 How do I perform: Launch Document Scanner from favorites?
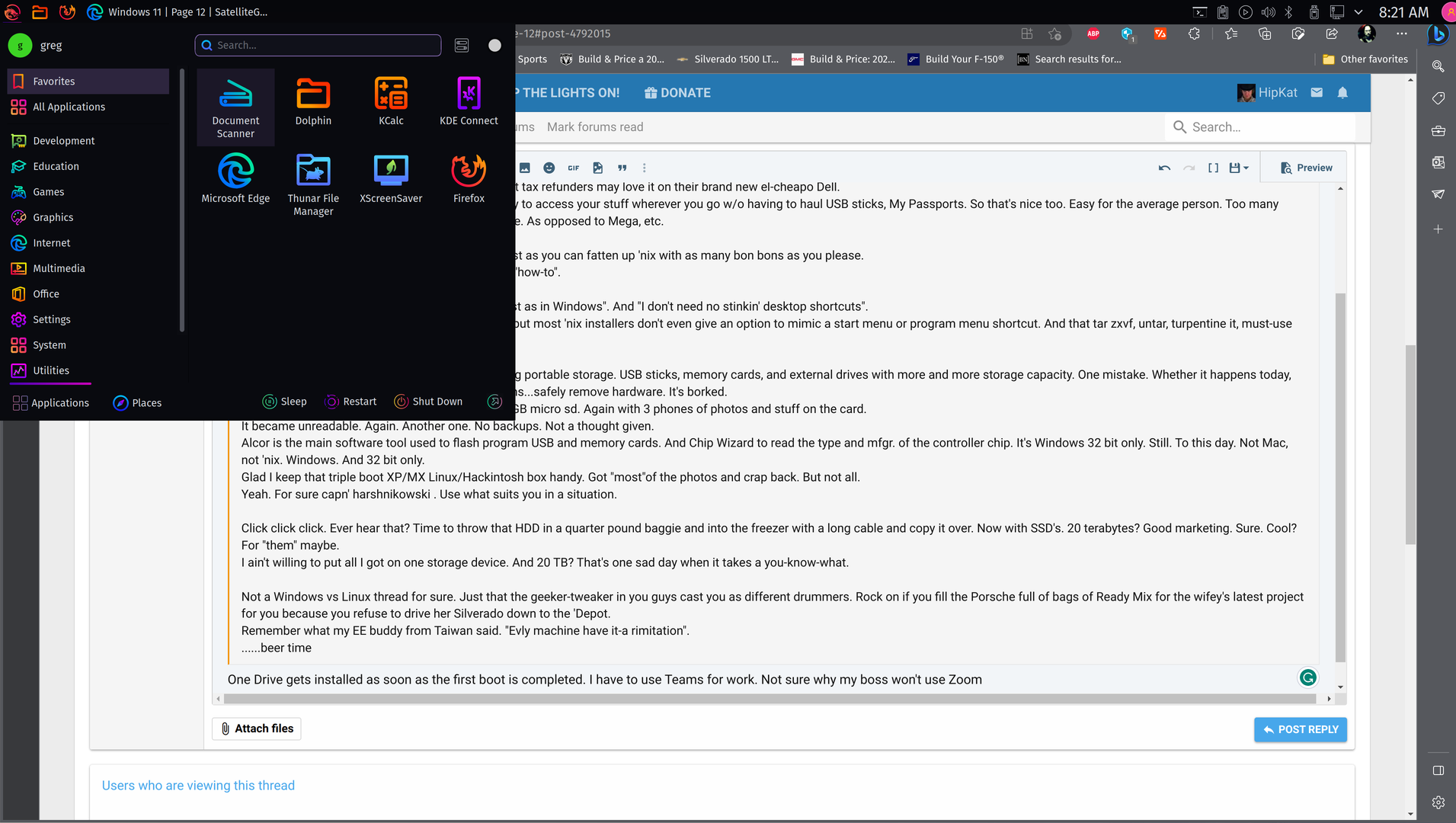(x=235, y=107)
